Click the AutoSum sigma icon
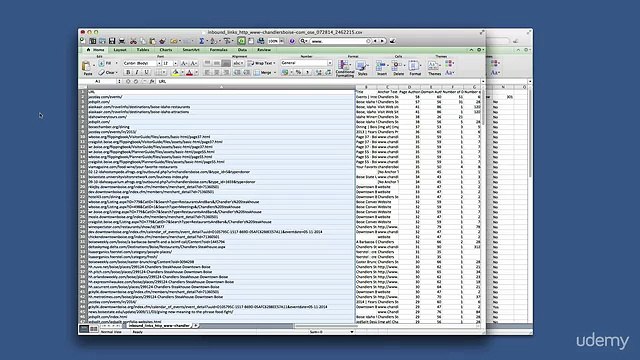This screenshot has height=360, width=640. [202, 41]
